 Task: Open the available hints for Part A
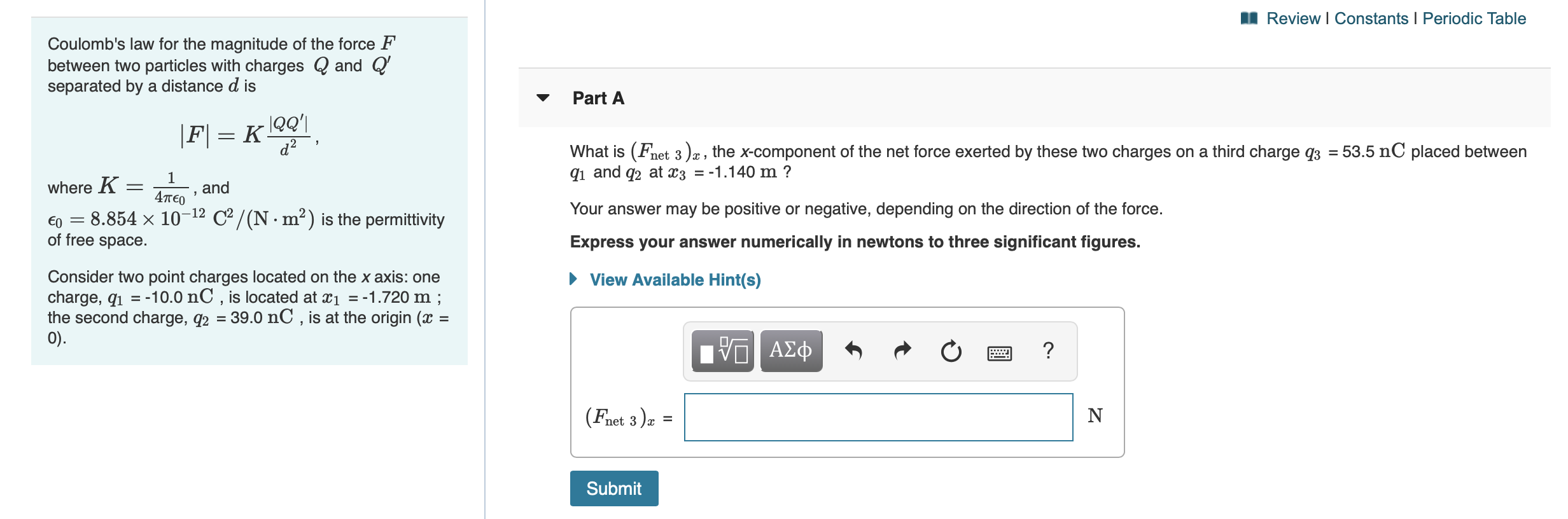[675, 280]
